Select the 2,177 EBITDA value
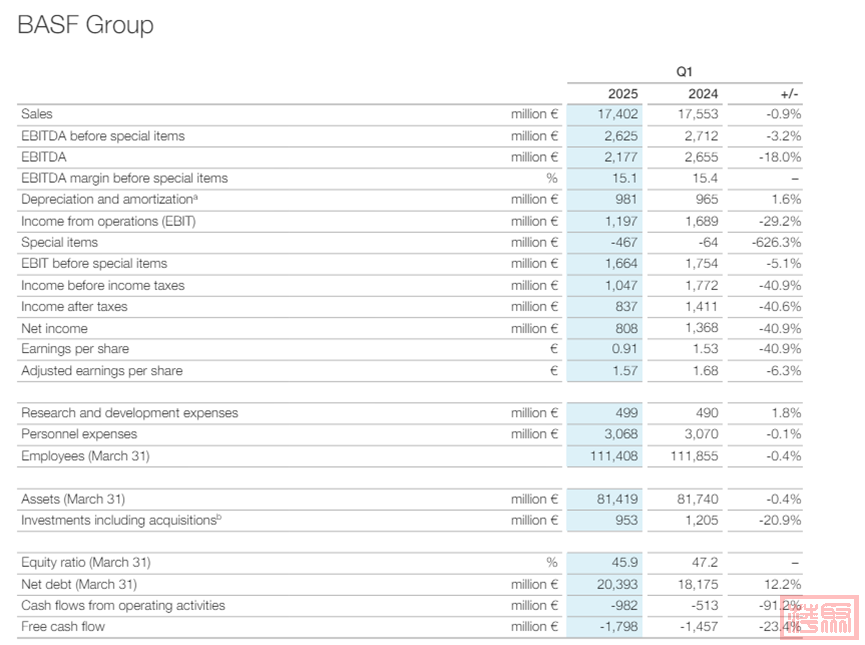Image resolution: width=865 pixels, height=645 pixels. click(621, 157)
